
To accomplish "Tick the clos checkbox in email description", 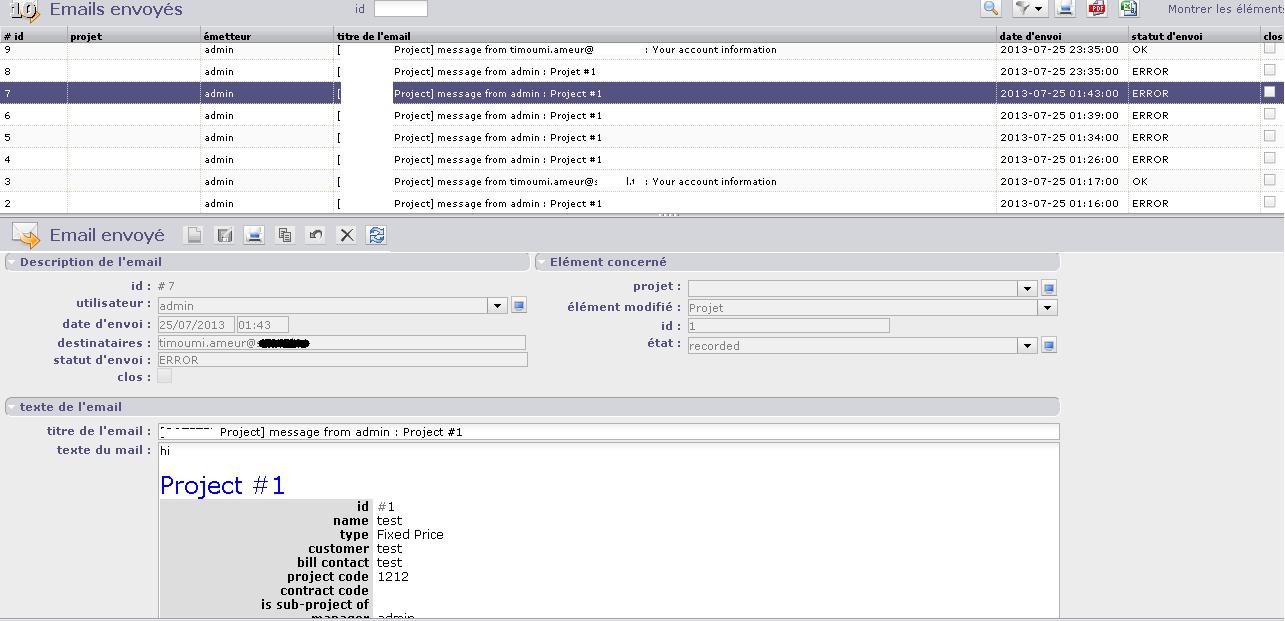I will click(x=164, y=377).
